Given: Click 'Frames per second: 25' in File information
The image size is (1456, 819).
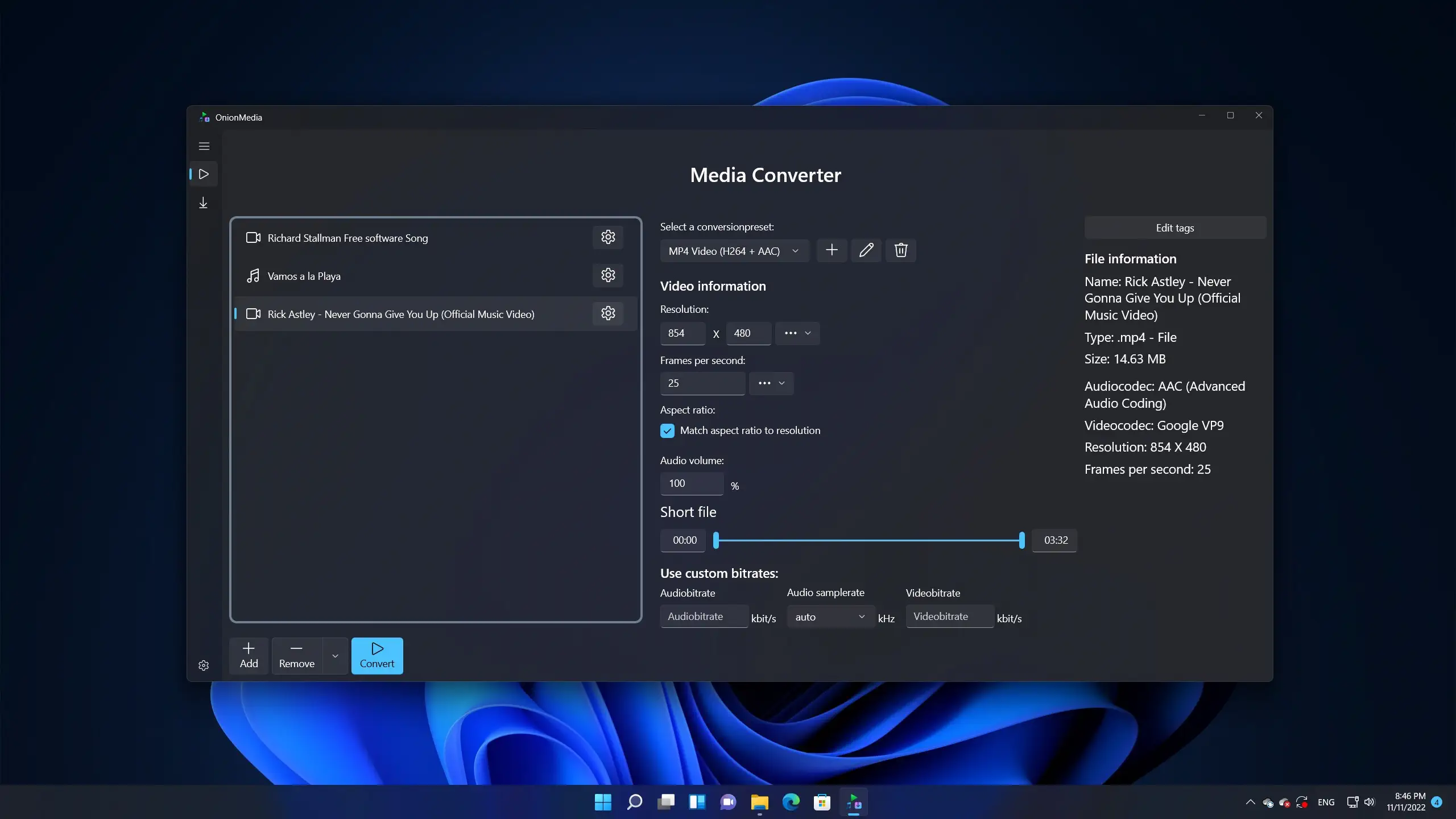Looking at the screenshot, I should click(x=1147, y=469).
